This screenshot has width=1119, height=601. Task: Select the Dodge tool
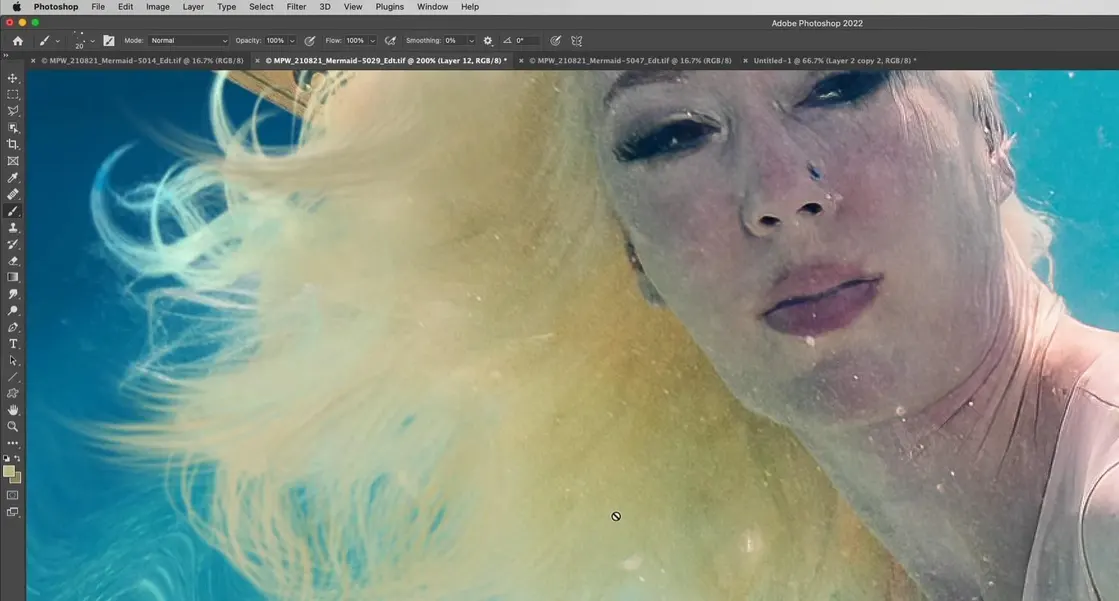click(13, 310)
